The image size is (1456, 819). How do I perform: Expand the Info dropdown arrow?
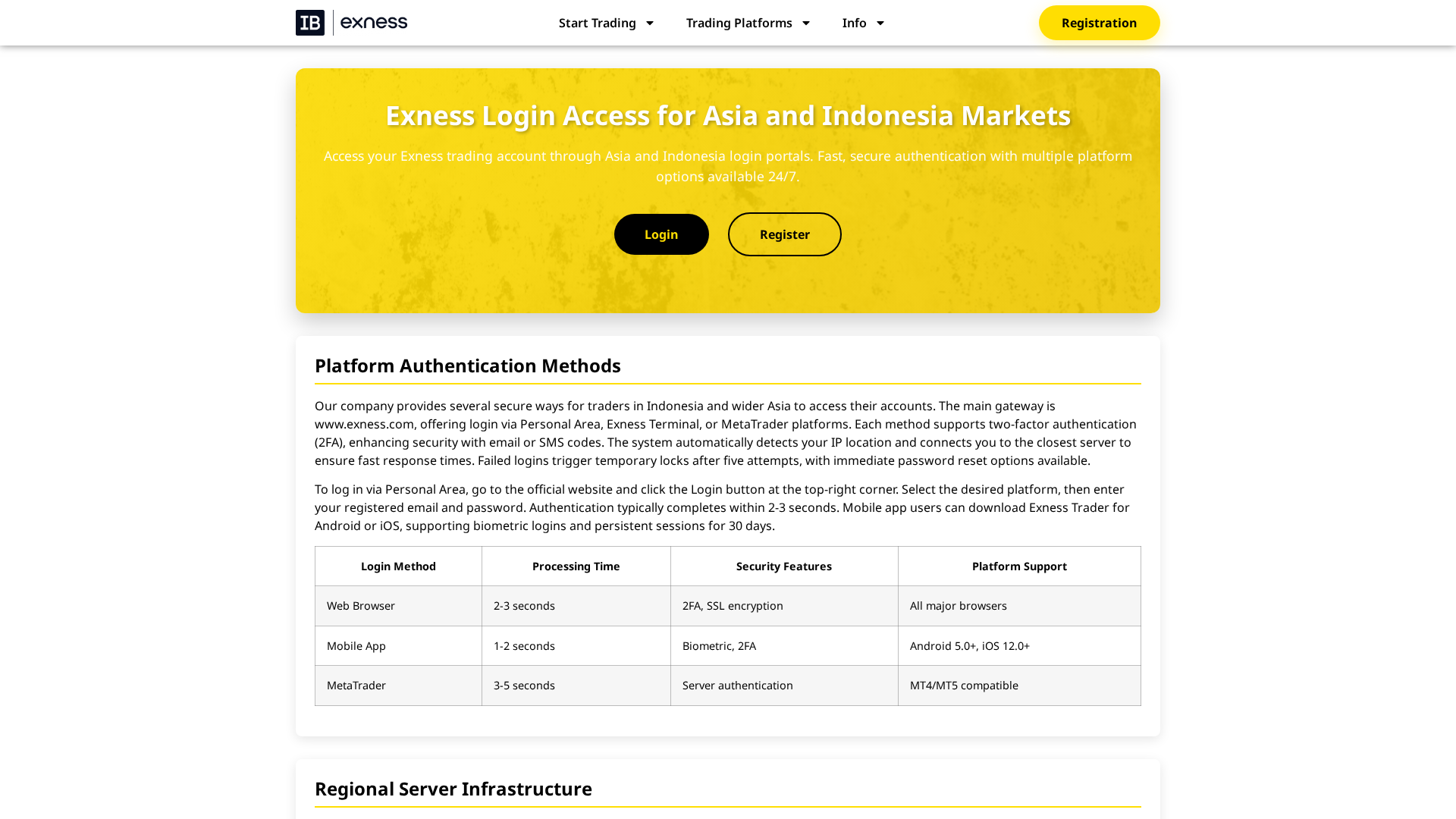pyautogui.click(x=880, y=23)
